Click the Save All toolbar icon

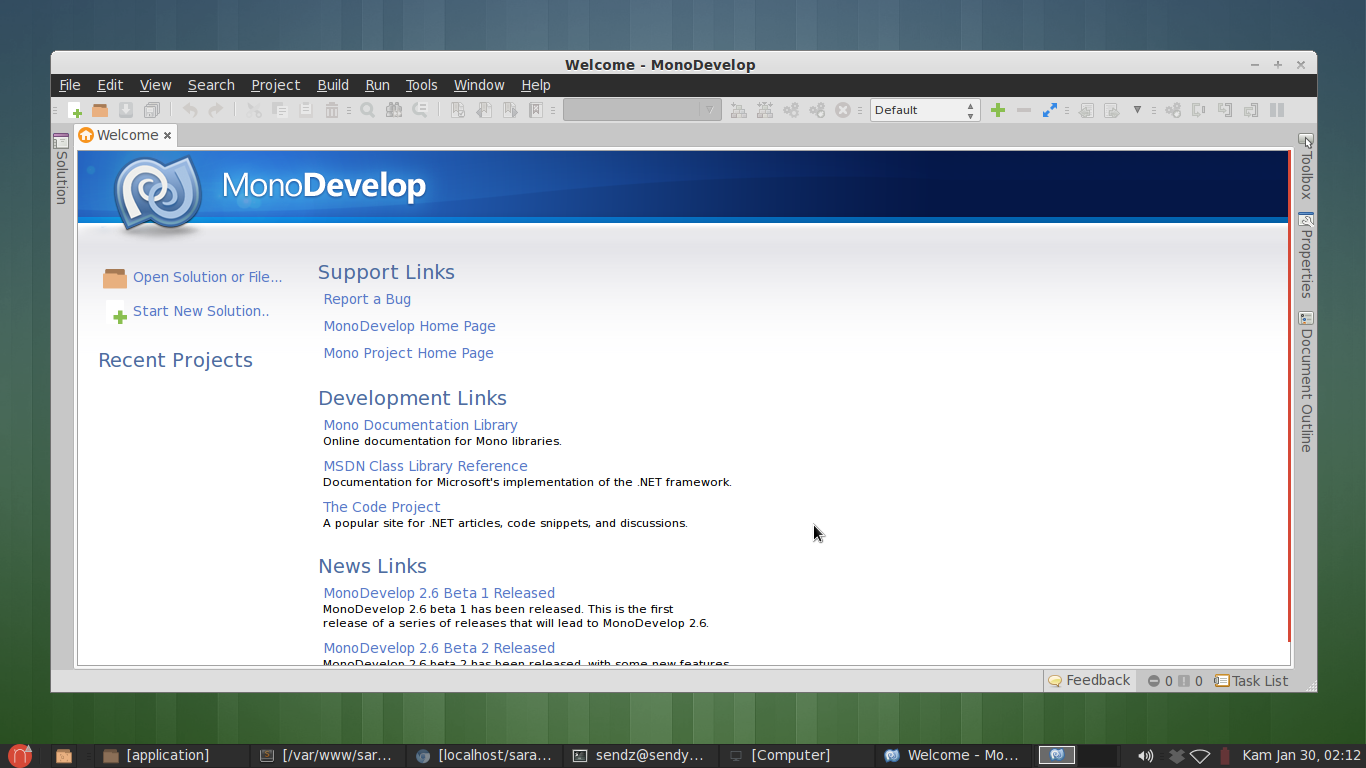click(x=152, y=110)
